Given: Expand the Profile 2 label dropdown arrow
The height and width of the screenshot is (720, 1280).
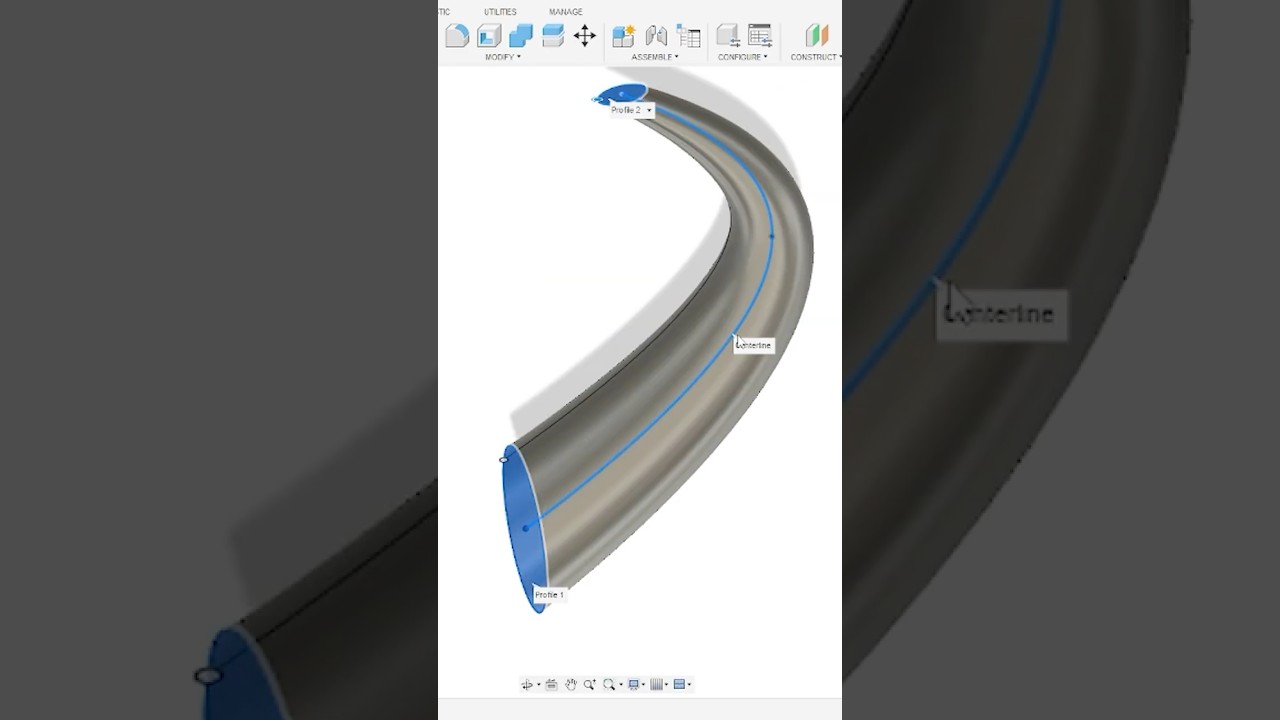Looking at the screenshot, I should click(x=649, y=110).
